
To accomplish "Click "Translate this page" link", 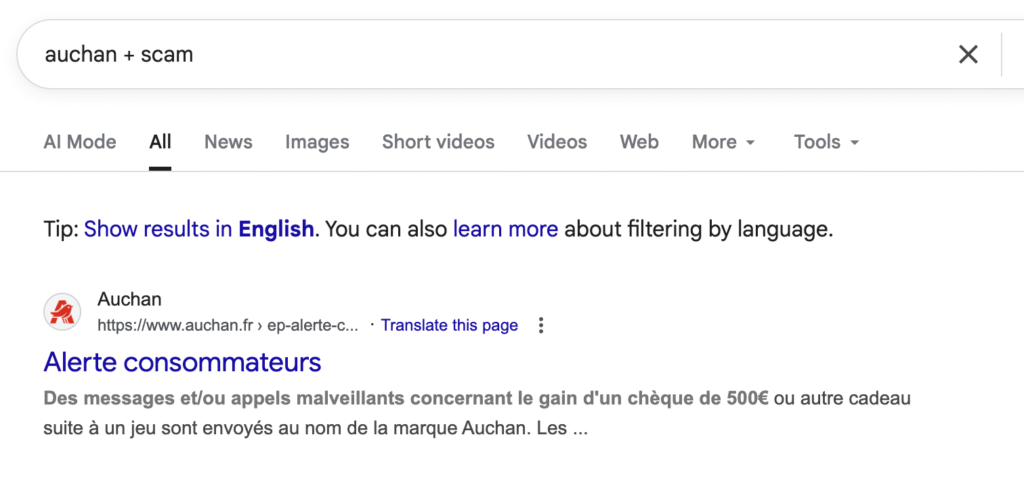I will [x=449, y=325].
